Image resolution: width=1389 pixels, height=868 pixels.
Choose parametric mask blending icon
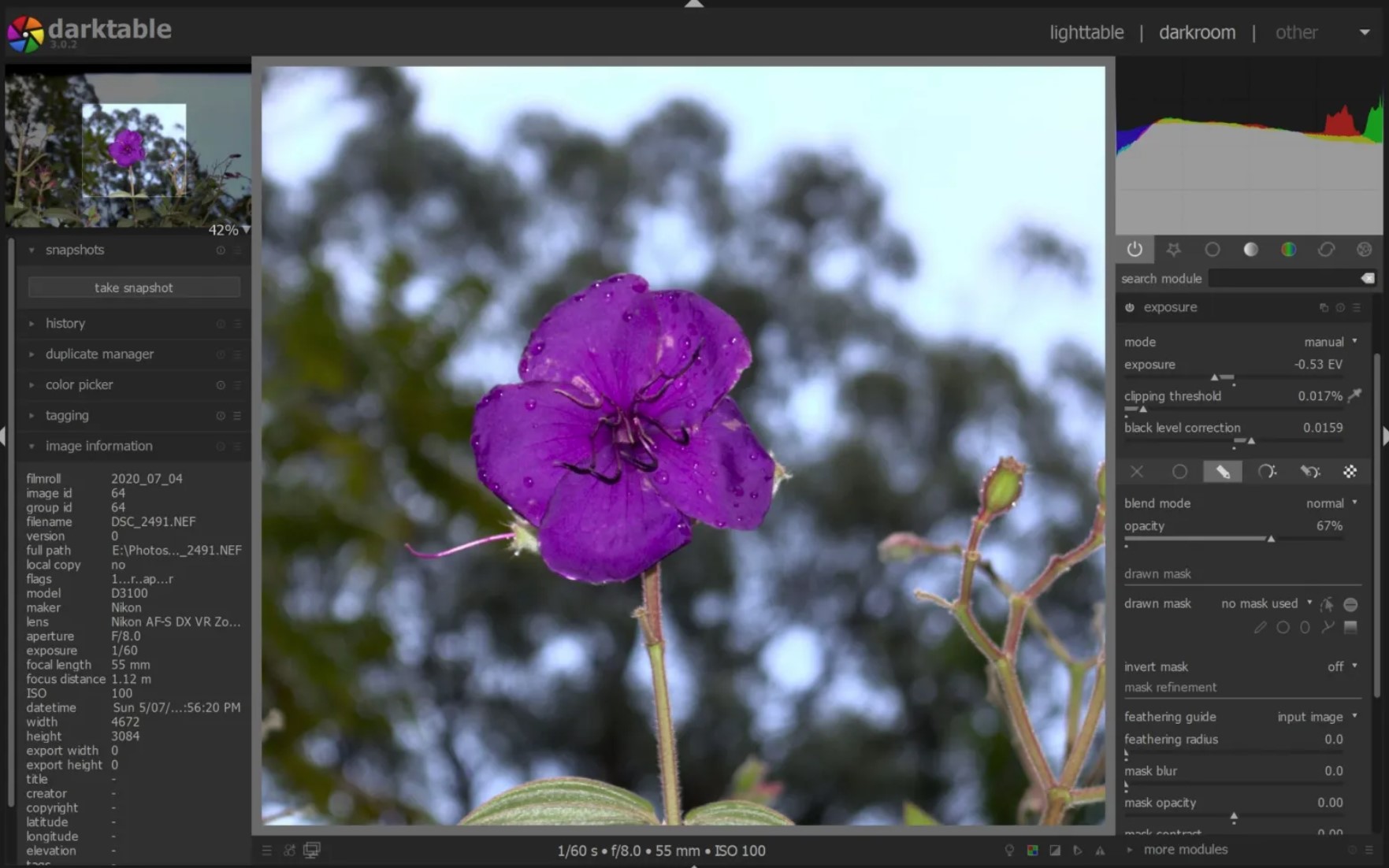pos(1266,472)
